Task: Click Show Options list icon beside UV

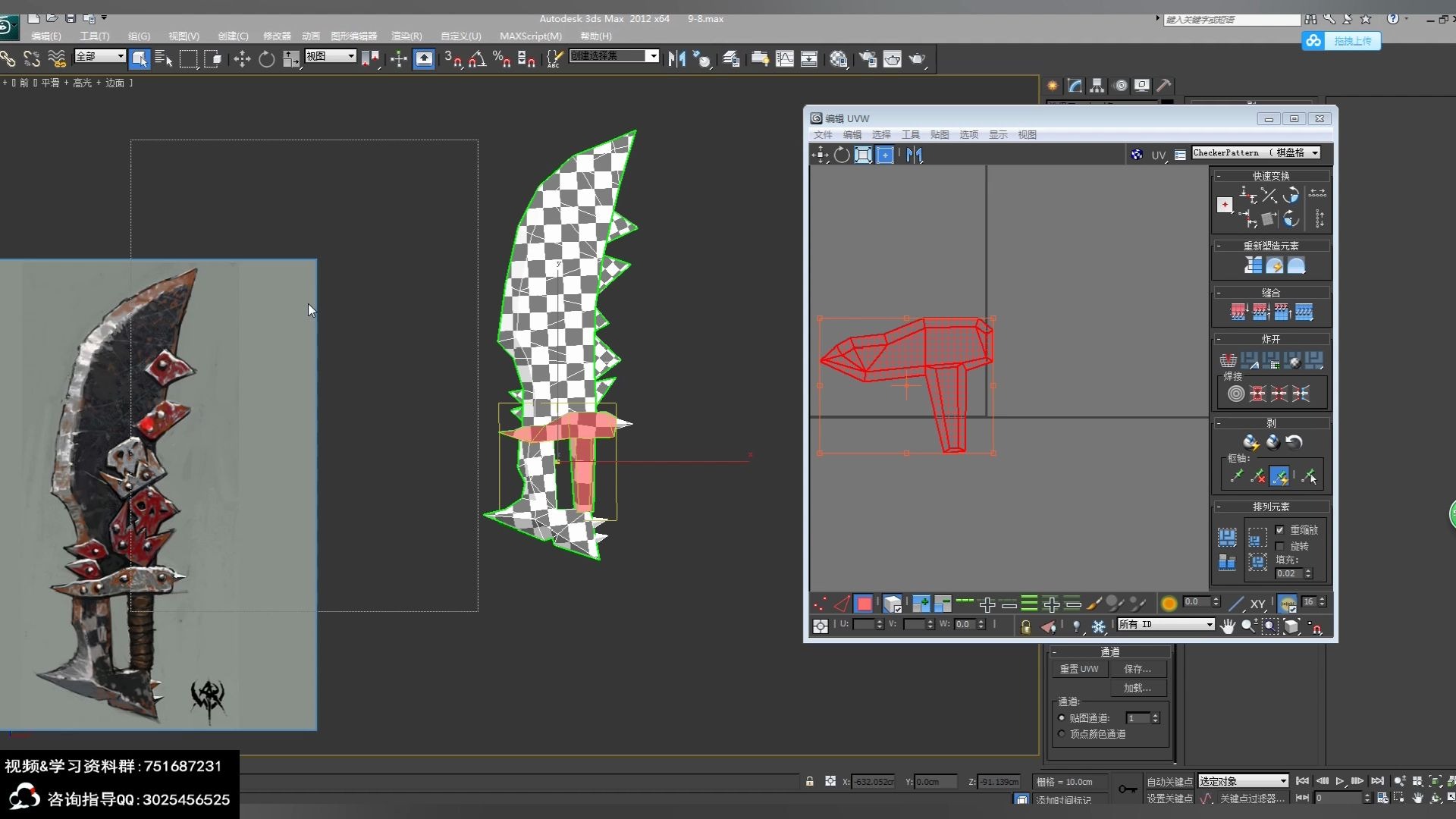Action: pyautogui.click(x=1180, y=155)
